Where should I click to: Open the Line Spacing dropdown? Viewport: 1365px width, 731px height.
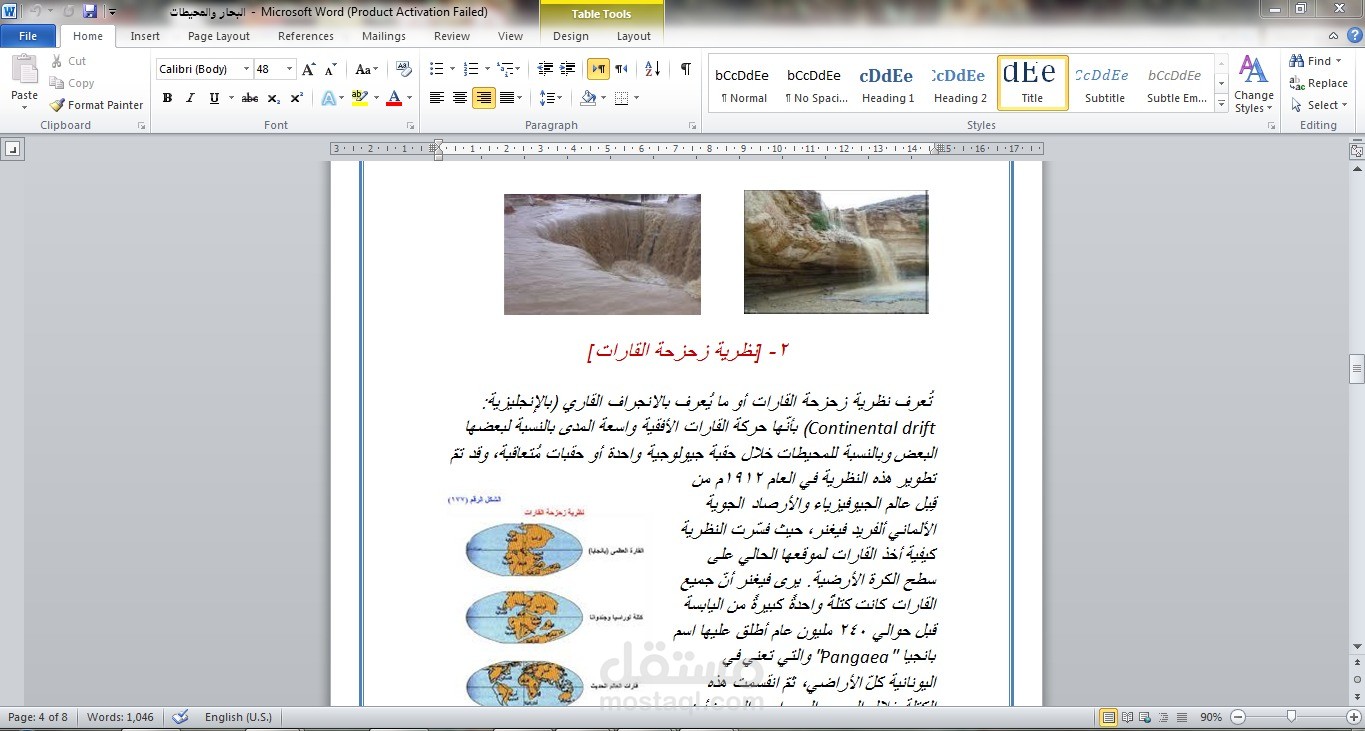(x=551, y=98)
